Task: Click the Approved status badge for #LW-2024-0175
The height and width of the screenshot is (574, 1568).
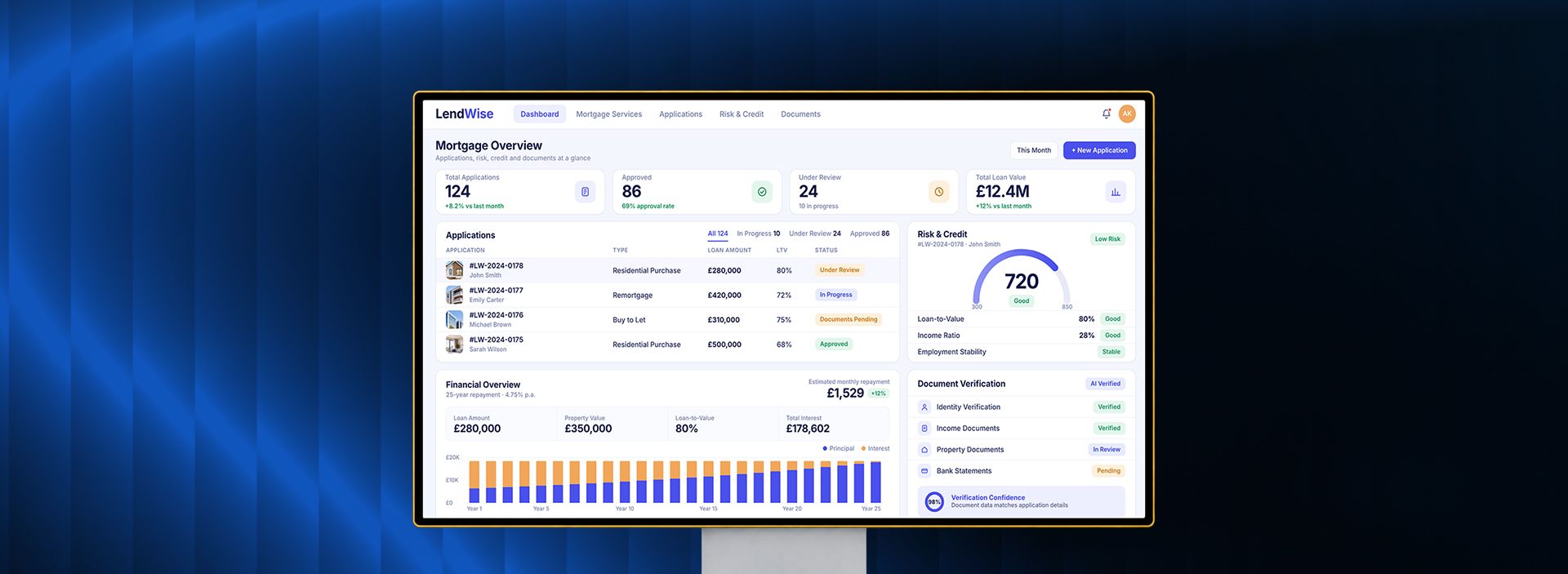Action: coord(834,344)
